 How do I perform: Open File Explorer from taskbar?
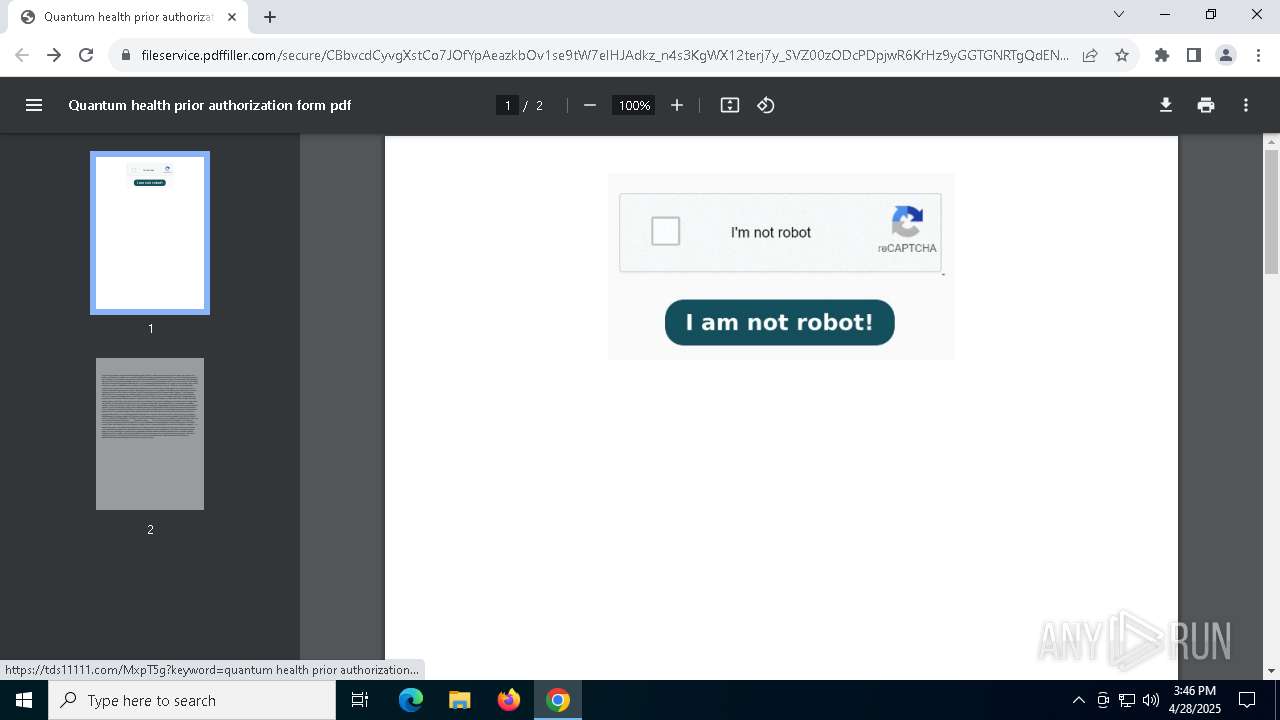click(x=460, y=700)
